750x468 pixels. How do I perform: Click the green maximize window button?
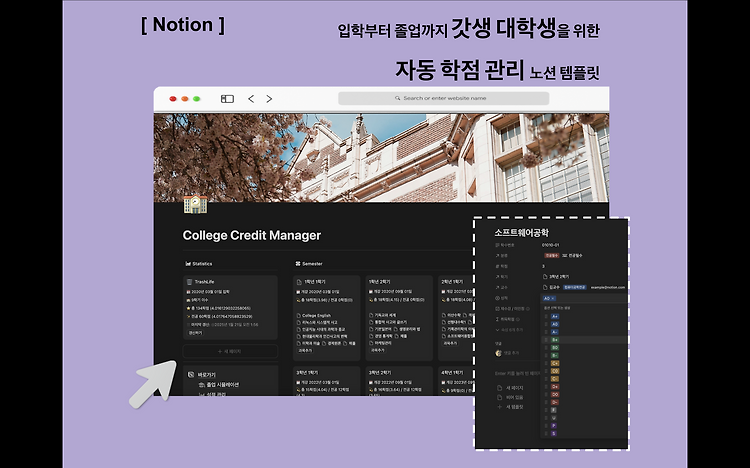point(197,99)
